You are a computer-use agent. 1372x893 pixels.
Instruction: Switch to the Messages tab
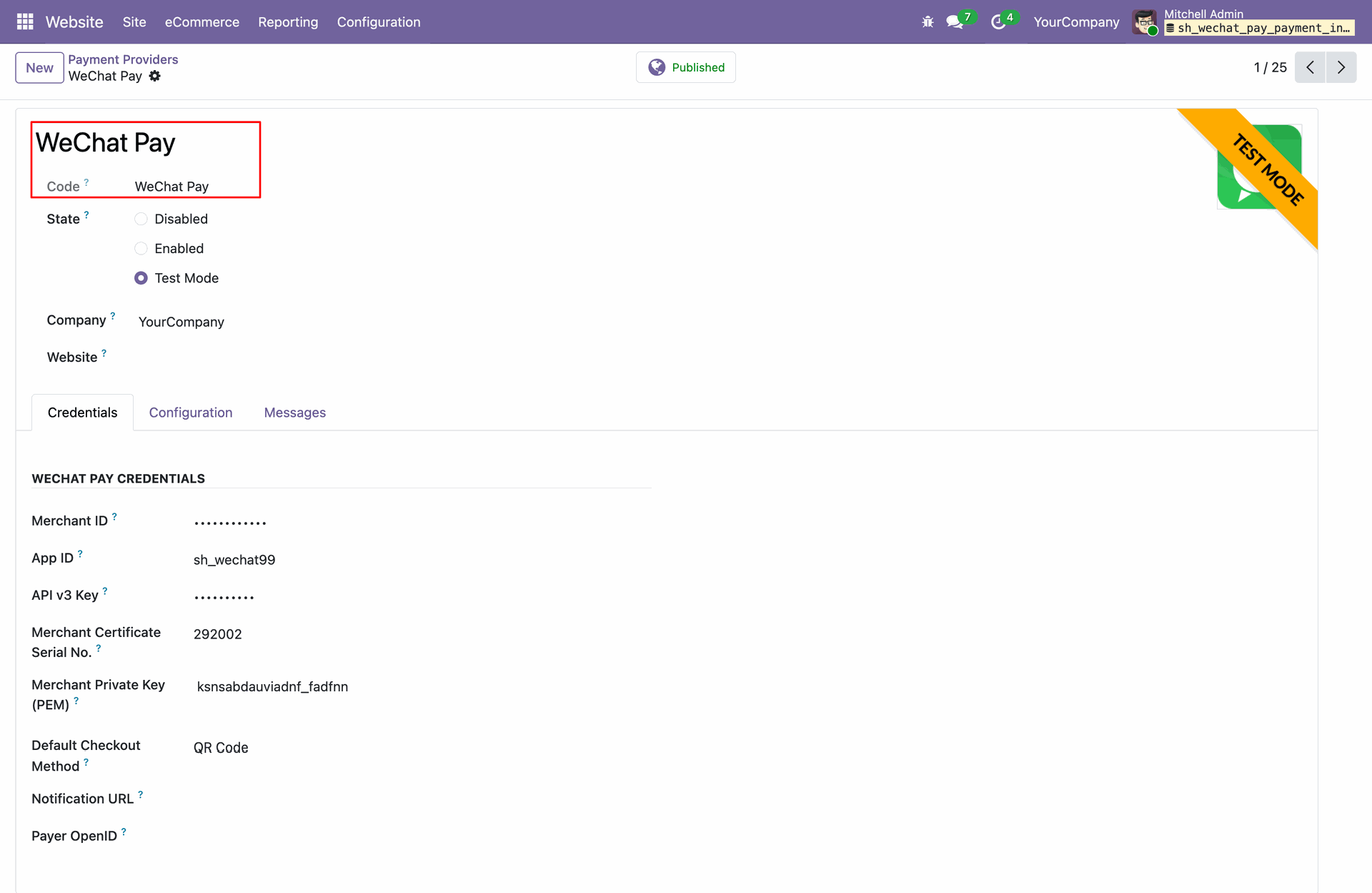295,413
